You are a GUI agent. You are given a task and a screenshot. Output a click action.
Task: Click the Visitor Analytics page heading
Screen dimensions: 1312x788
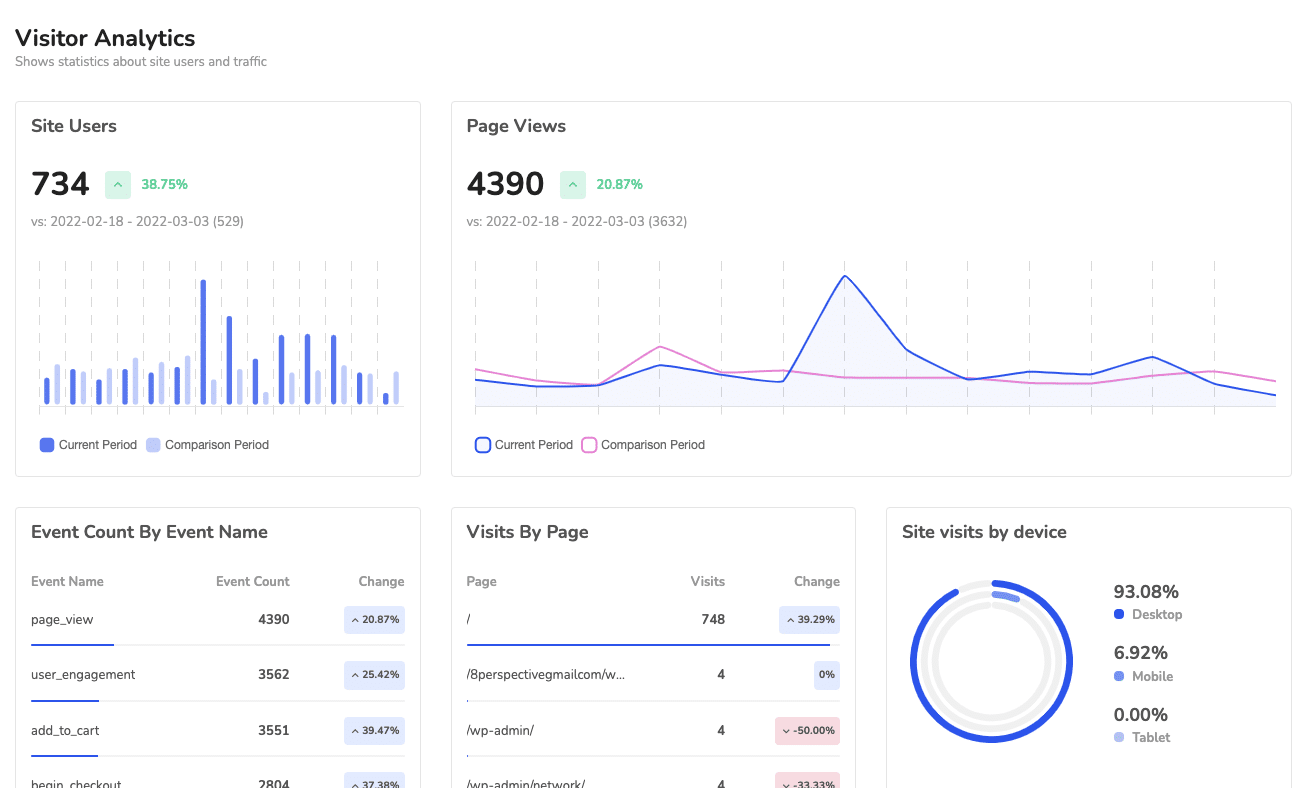(105, 38)
